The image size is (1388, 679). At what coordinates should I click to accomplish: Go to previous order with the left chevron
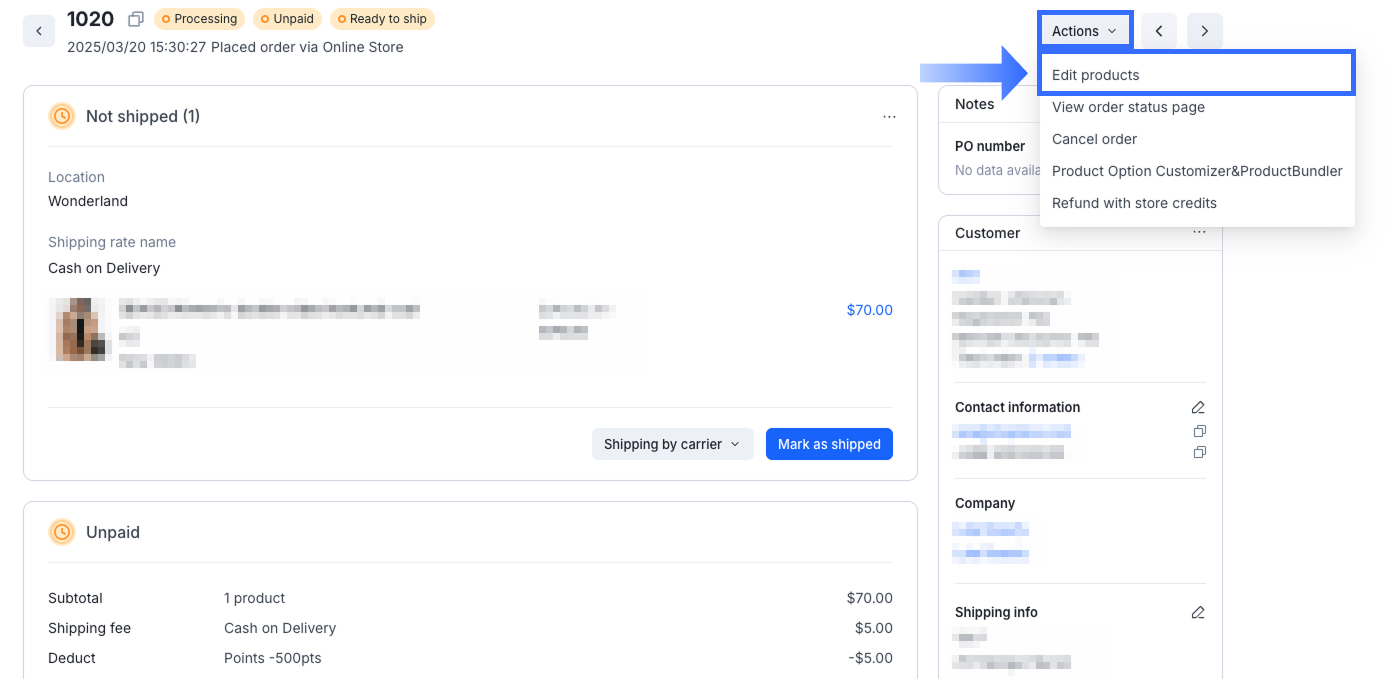pos(1158,31)
